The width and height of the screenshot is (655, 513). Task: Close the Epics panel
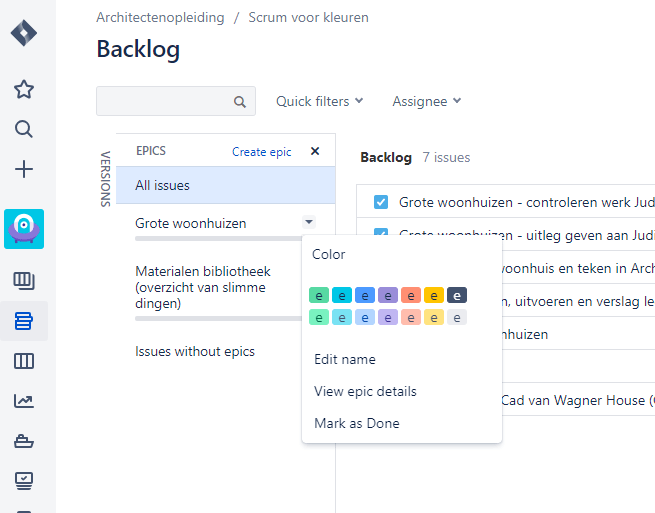click(x=315, y=151)
